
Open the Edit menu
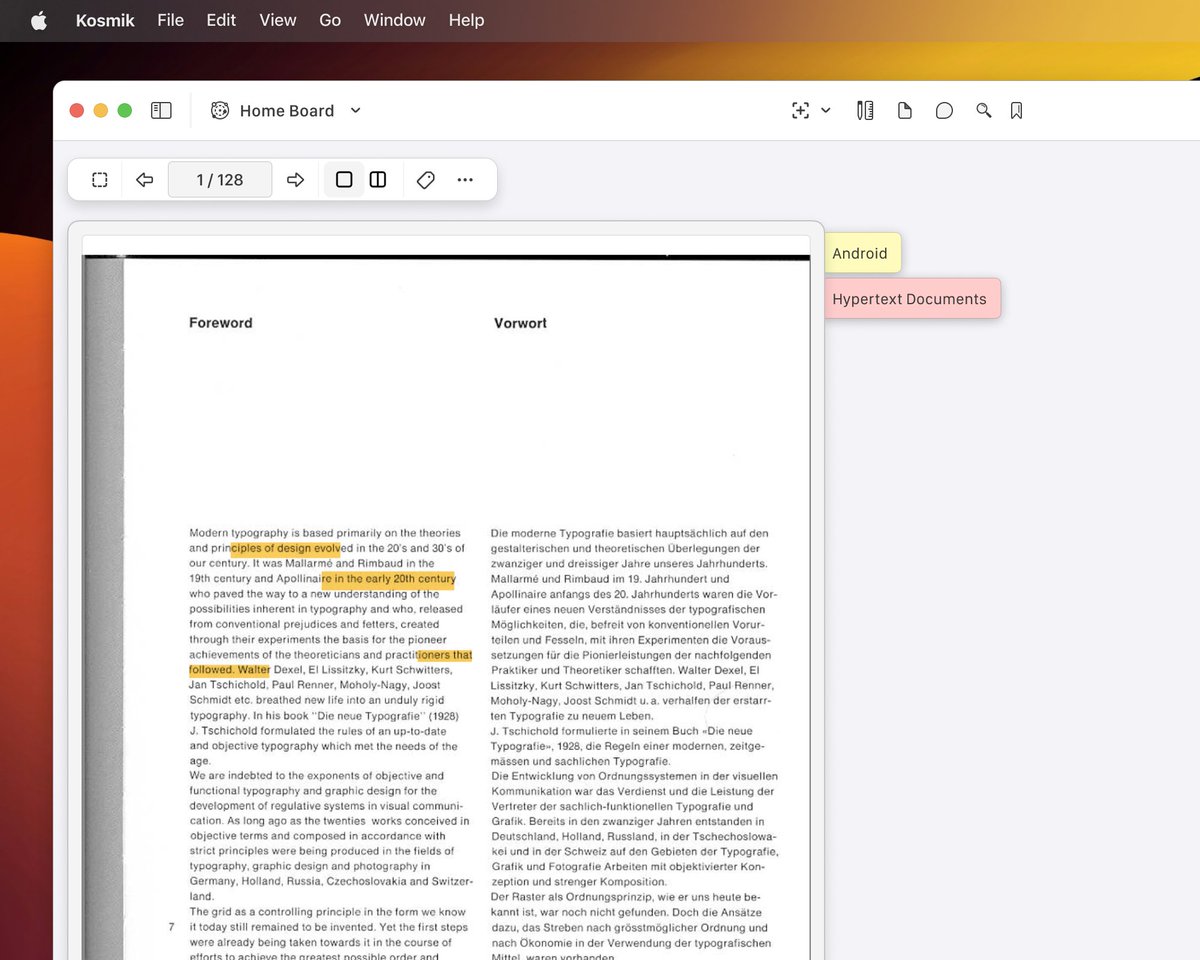[221, 20]
